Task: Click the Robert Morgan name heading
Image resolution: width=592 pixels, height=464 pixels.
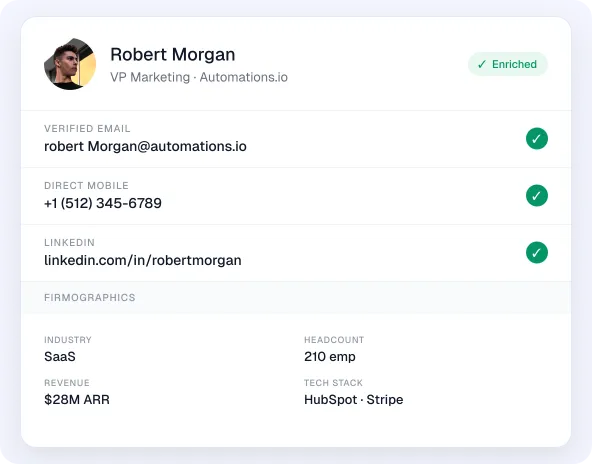Action: pos(173,54)
